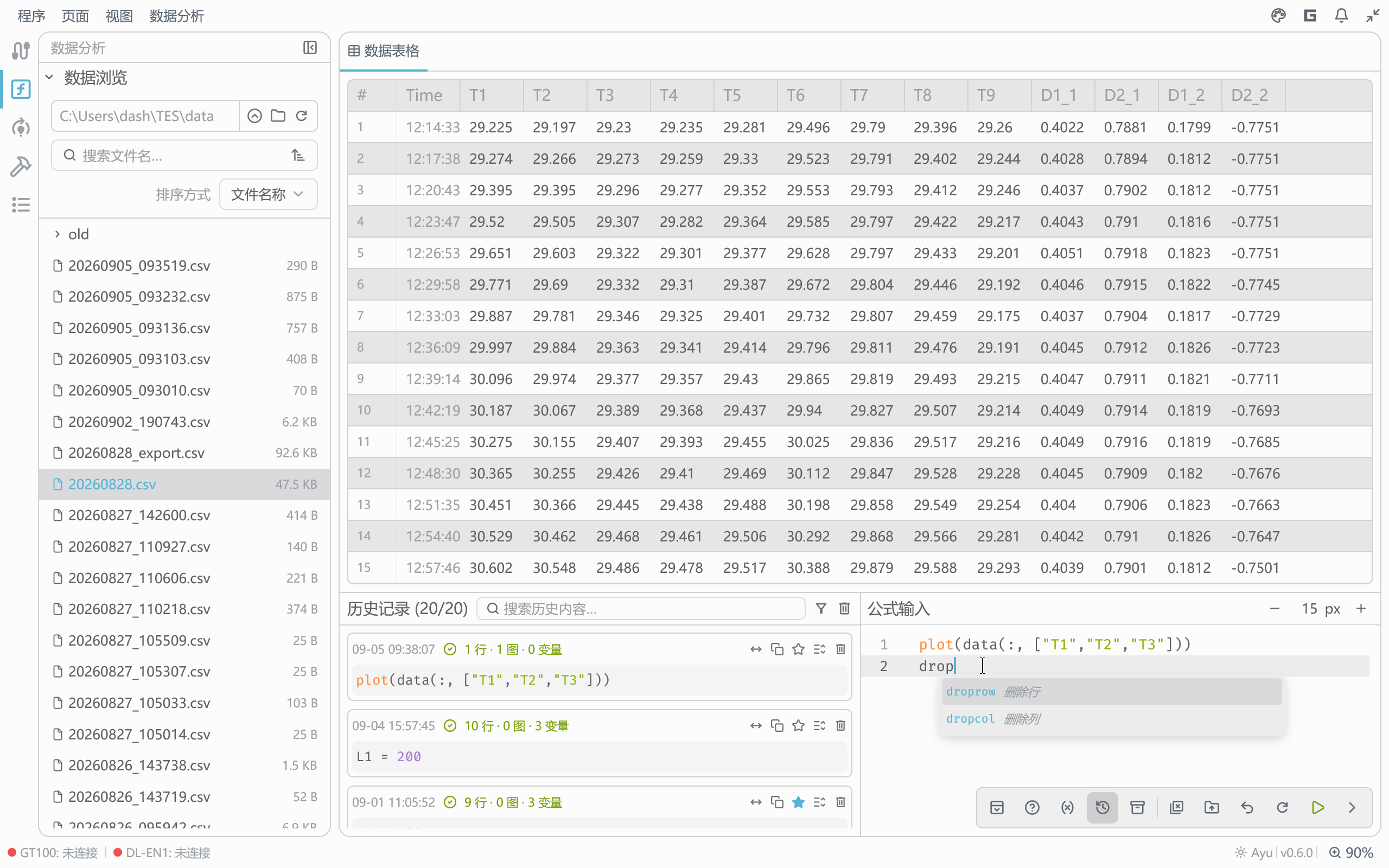This screenshot has width=1389, height=868.
Task: Expand more formula toolbar actions chevron
Action: (x=1352, y=808)
